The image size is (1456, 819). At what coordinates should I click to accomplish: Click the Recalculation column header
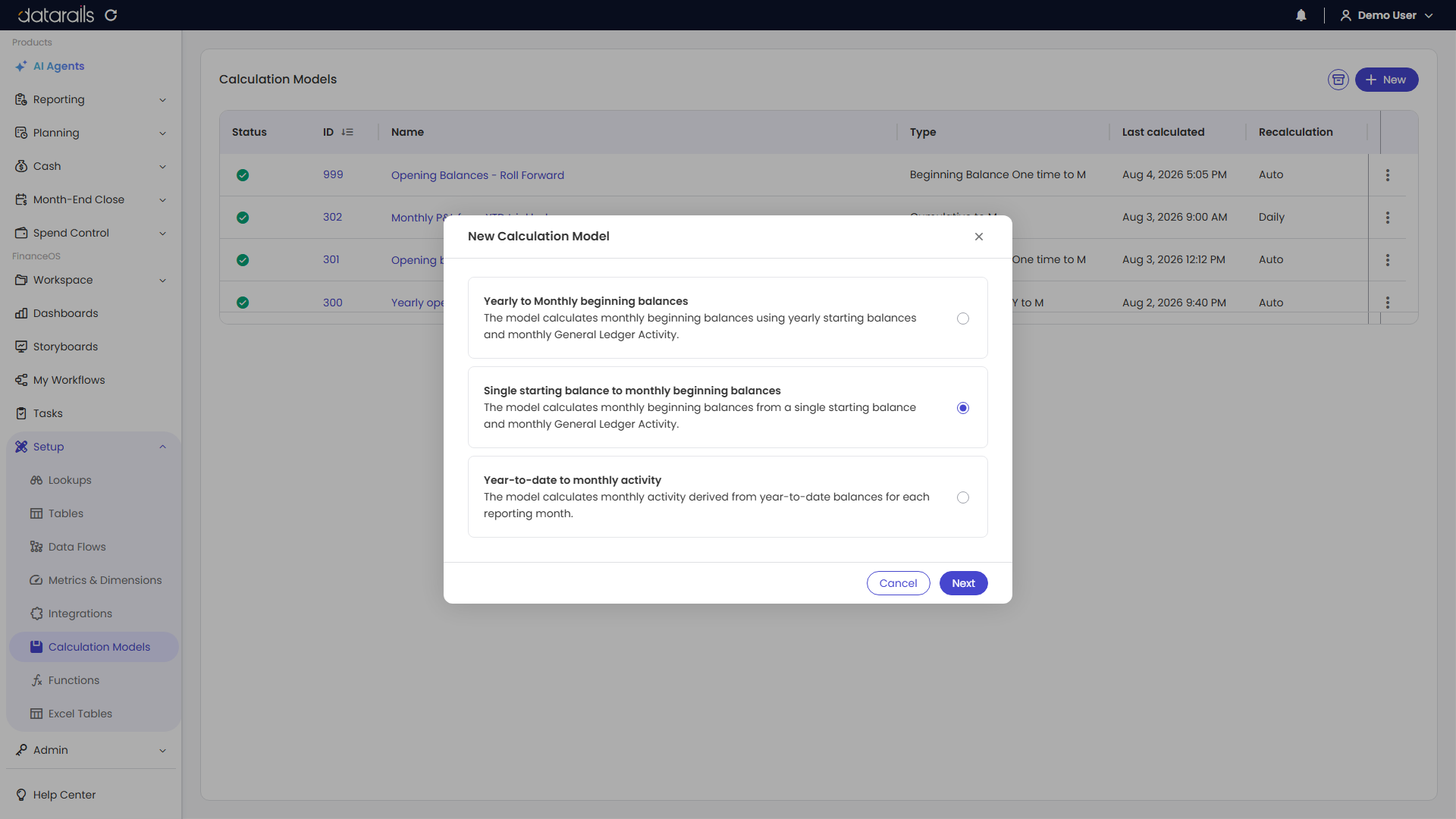1295,132
